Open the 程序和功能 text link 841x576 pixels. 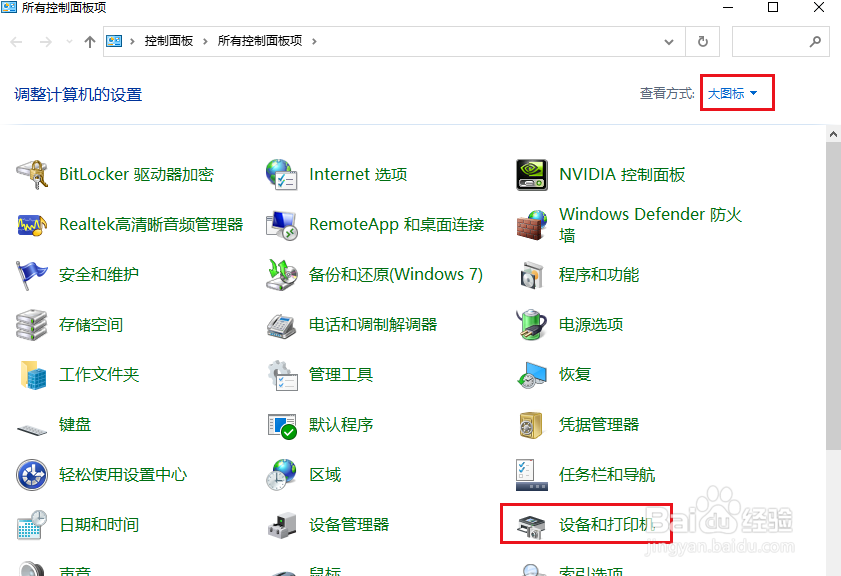[x=599, y=275]
